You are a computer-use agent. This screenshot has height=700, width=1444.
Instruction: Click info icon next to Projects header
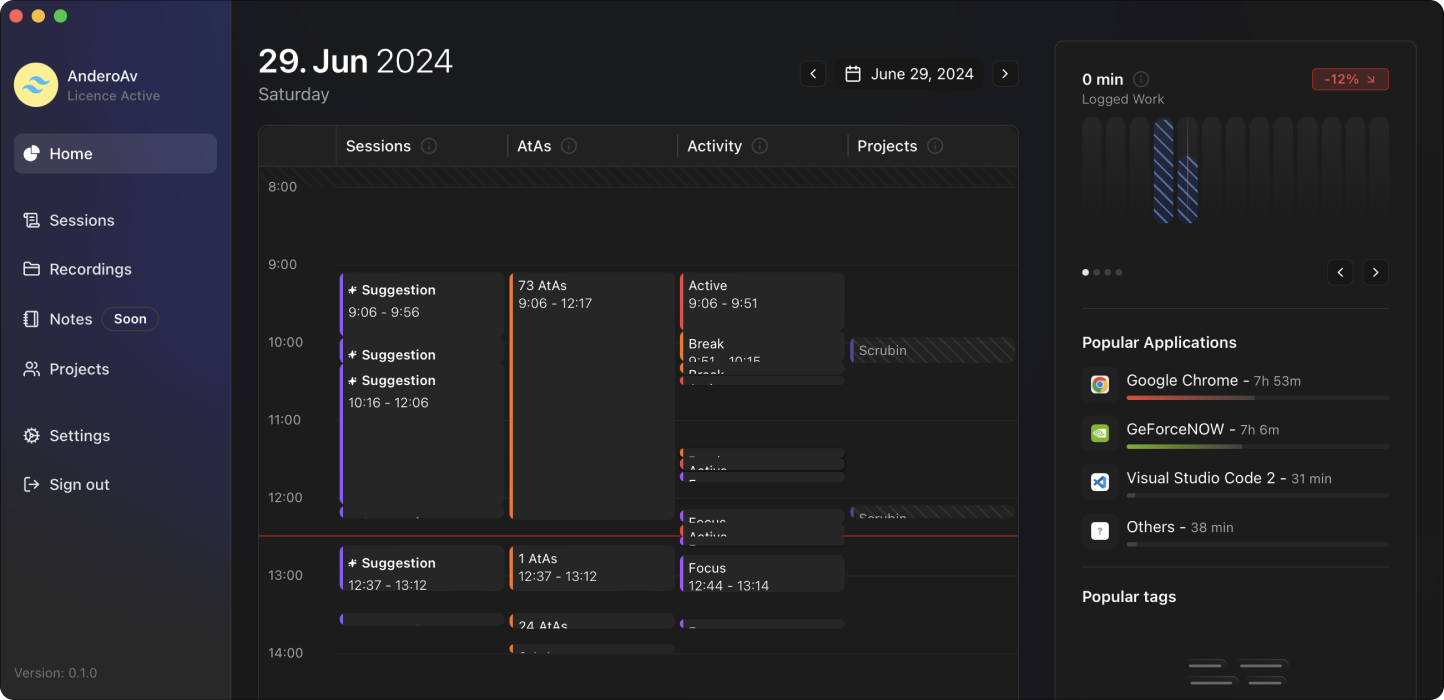tap(935, 146)
